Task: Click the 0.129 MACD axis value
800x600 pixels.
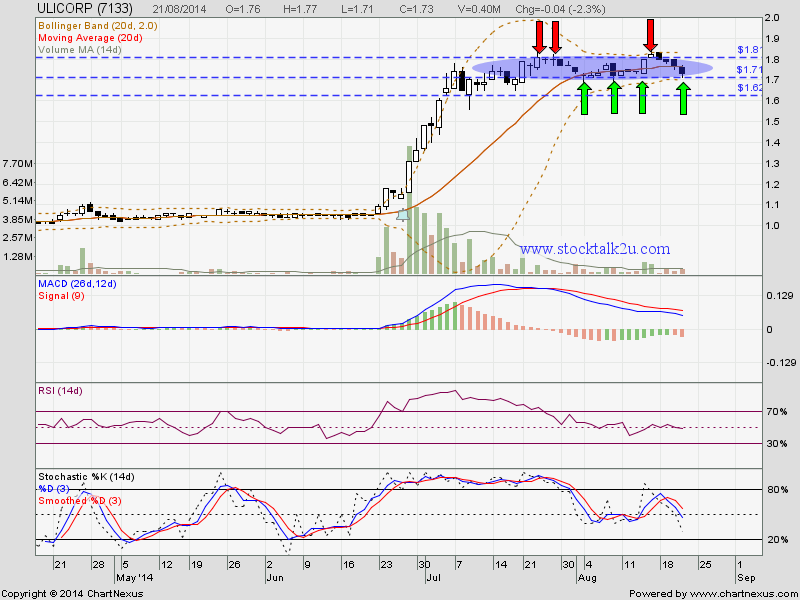Action: [x=781, y=295]
